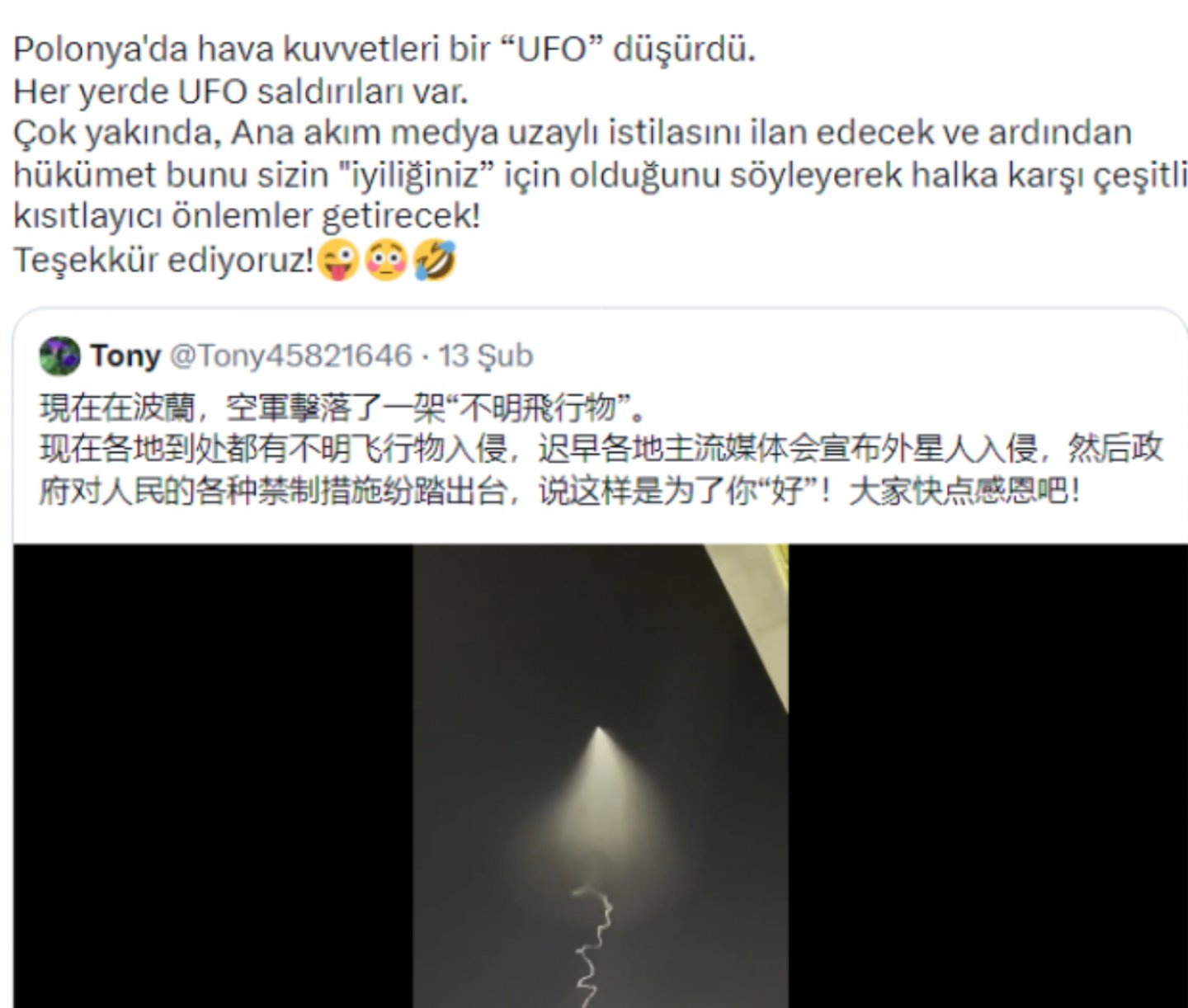The width and height of the screenshot is (1188, 1008).
Task: Open quoted tweet via first Chinese line
Action: [x=342, y=407]
